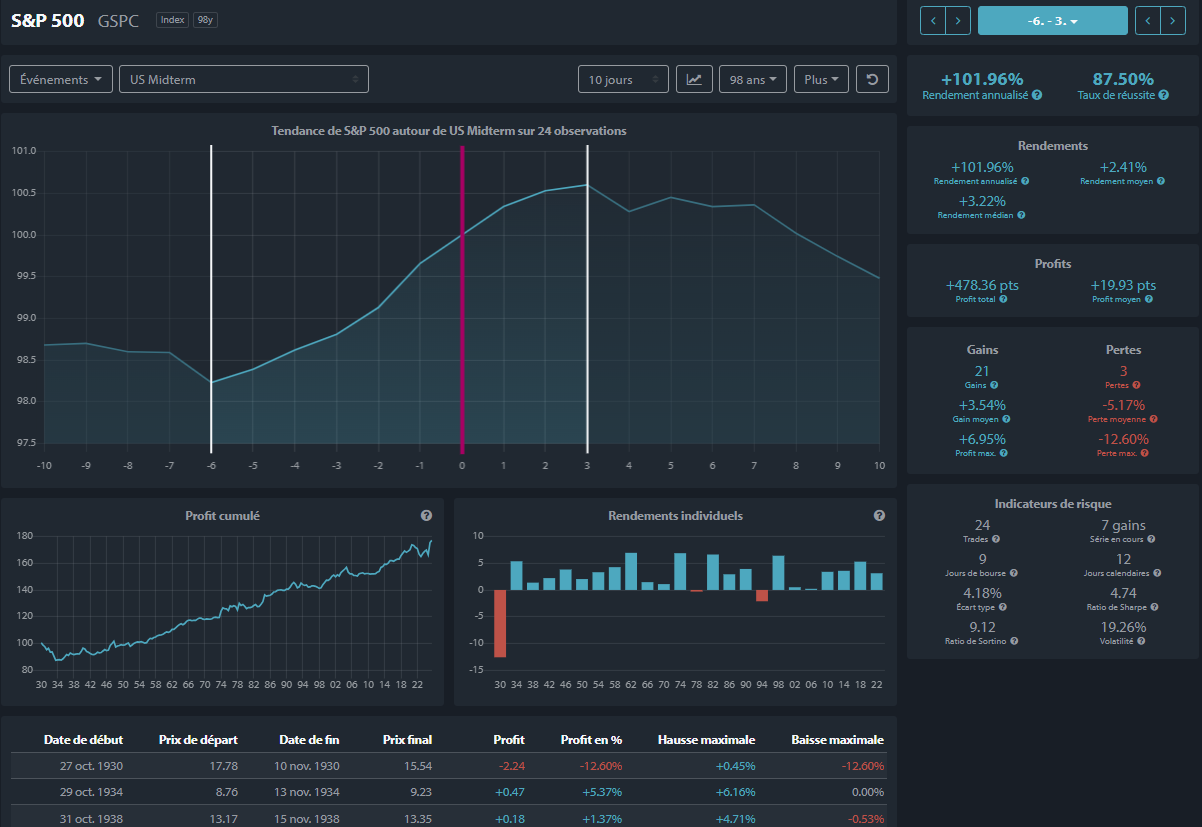Click the +5.37% profit cell
This screenshot has height=827, width=1202.
tap(601, 792)
